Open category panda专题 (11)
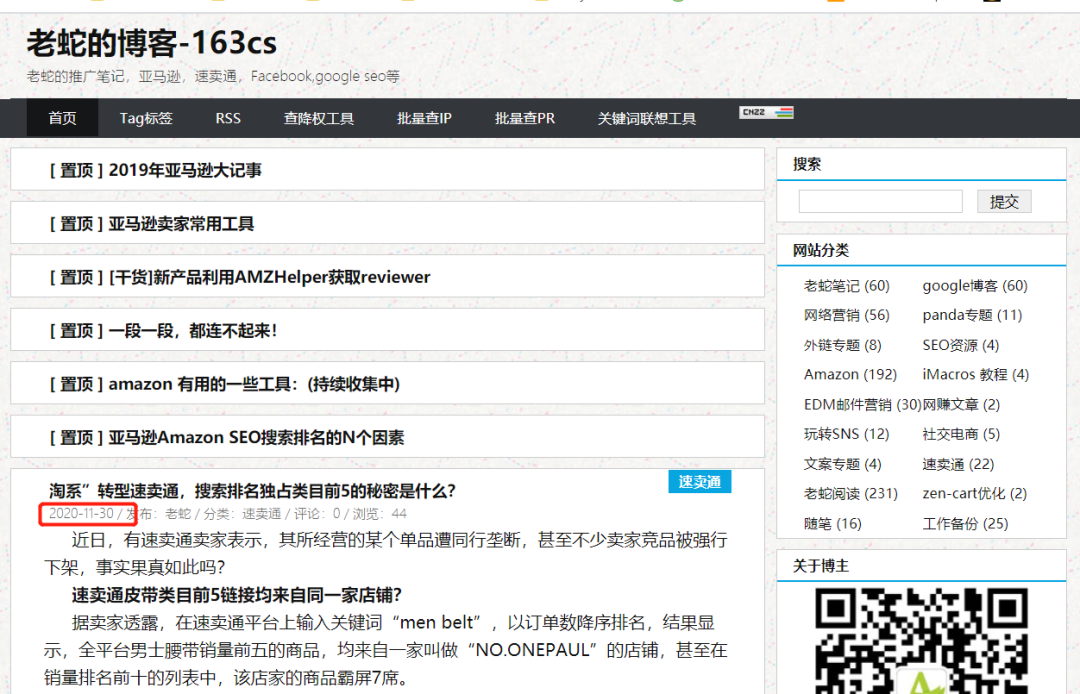 pyautogui.click(x=972, y=315)
